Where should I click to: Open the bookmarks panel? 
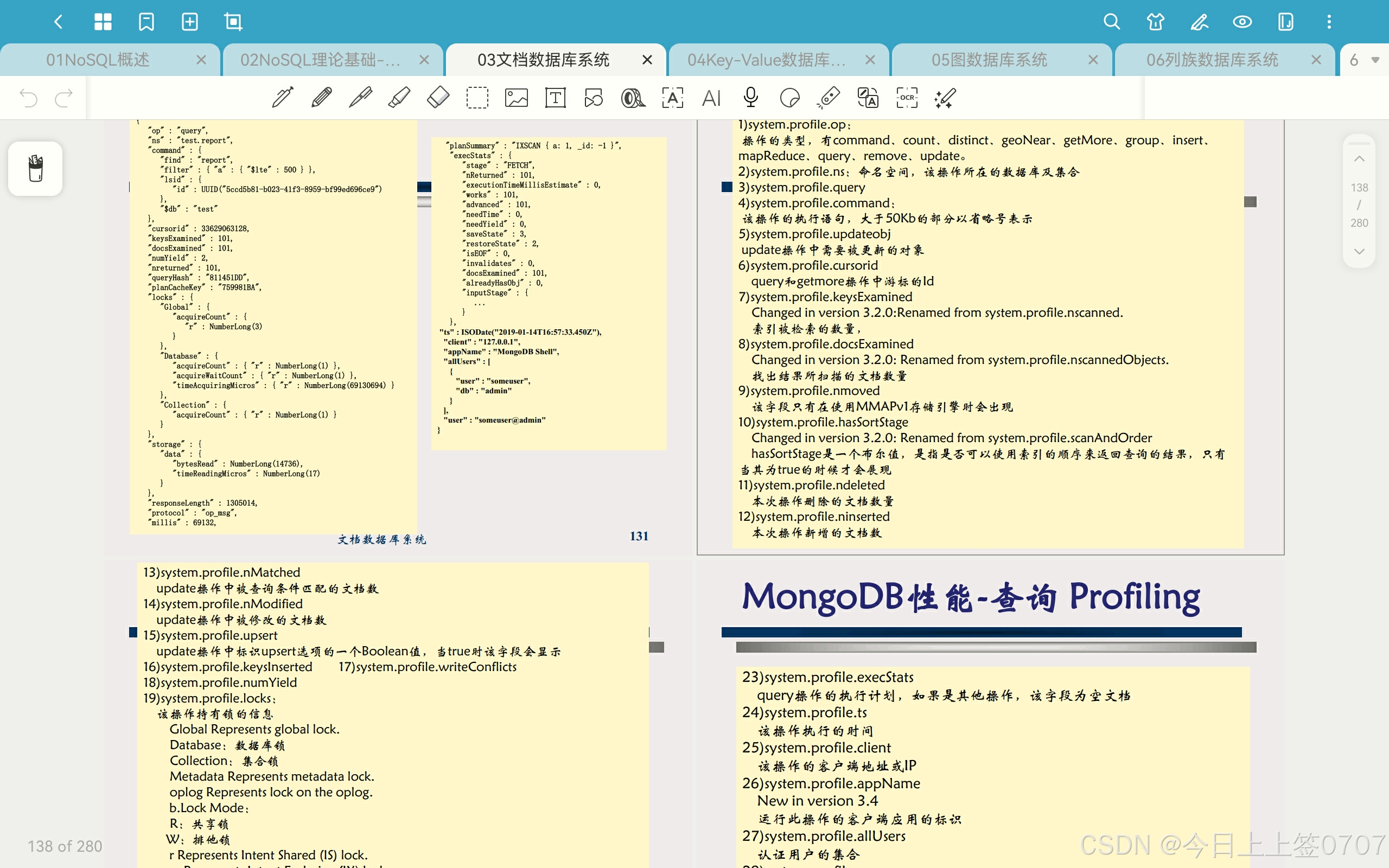pyautogui.click(x=146, y=22)
